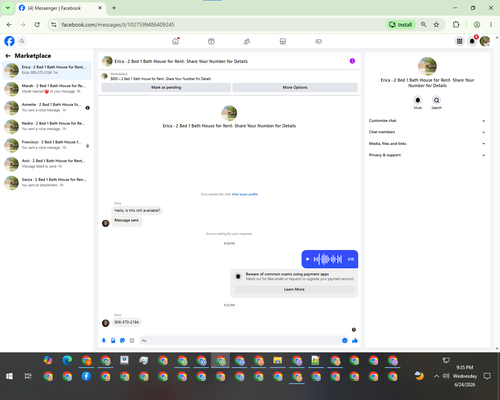This screenshot has height=400, width=500.
Task: Open the emoji picker in the message box
Action: pyautogui.click(x=345, y=340)
